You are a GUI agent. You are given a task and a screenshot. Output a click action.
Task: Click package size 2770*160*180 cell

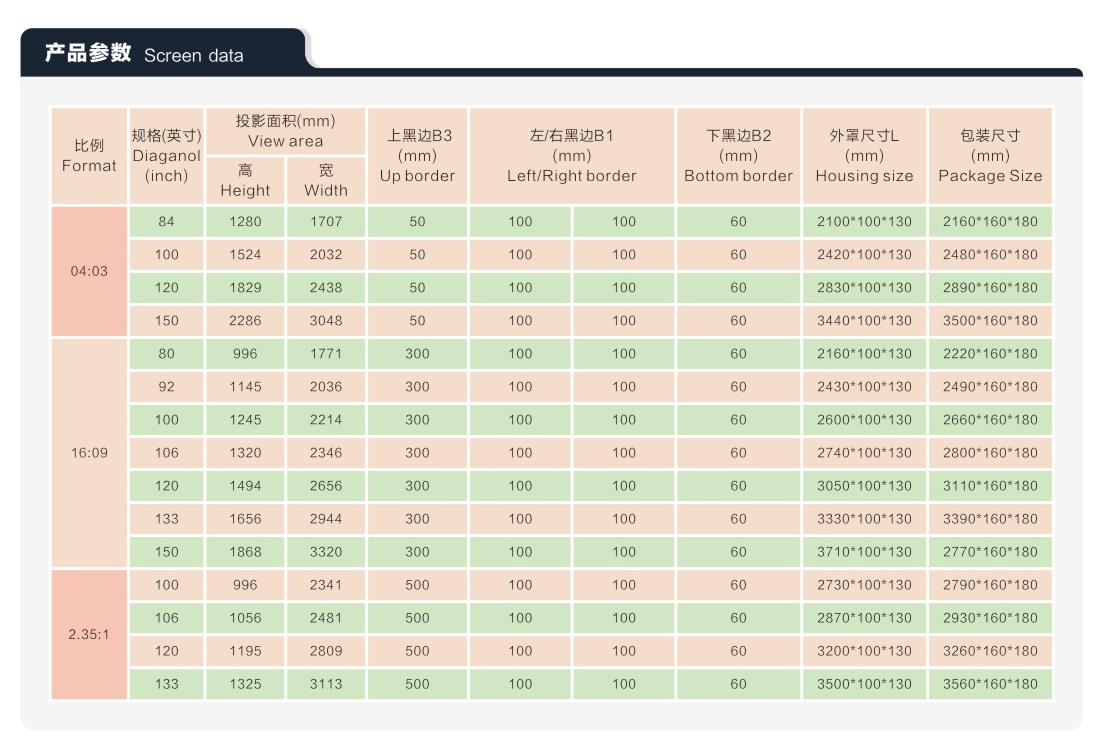pyautogui.click(x=990, y=552)
